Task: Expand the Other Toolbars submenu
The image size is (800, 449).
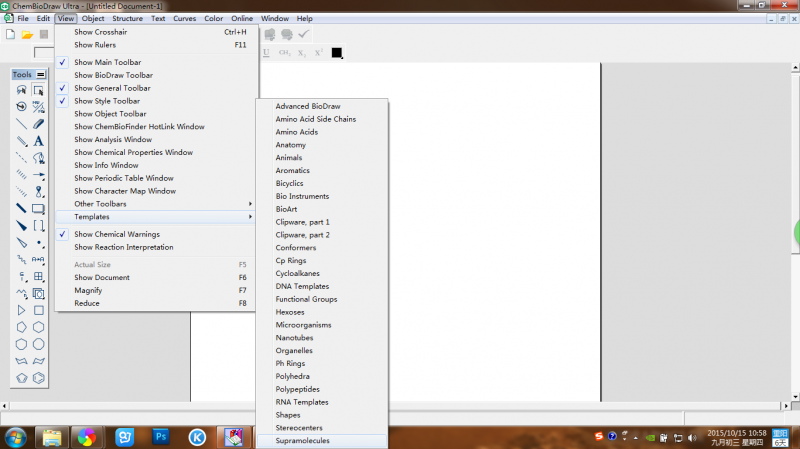Action: (155, 204)
